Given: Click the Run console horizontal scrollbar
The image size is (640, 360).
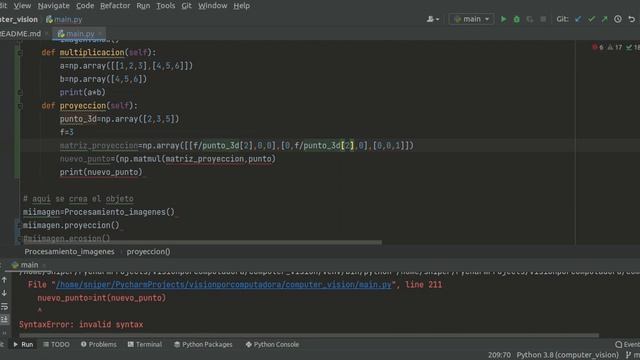Looking at the screenshot, I should pos(309,336).
